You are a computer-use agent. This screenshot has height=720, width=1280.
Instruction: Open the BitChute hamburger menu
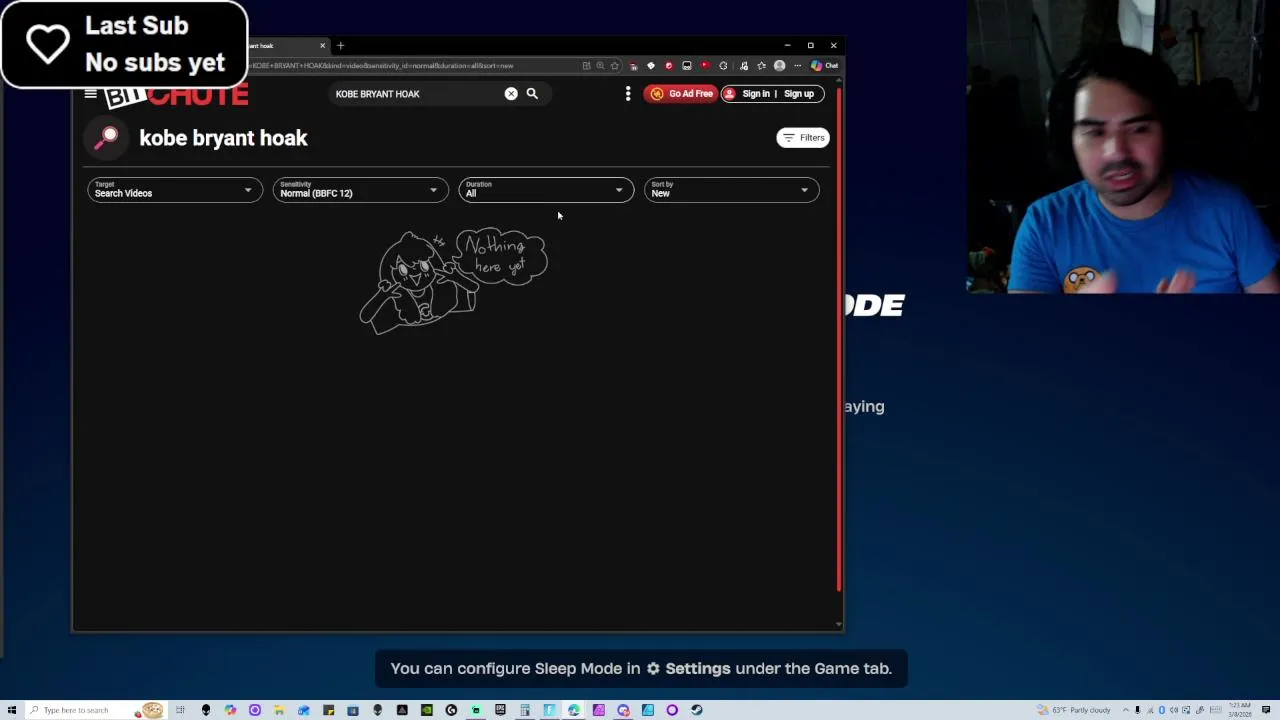pos(90,94)
